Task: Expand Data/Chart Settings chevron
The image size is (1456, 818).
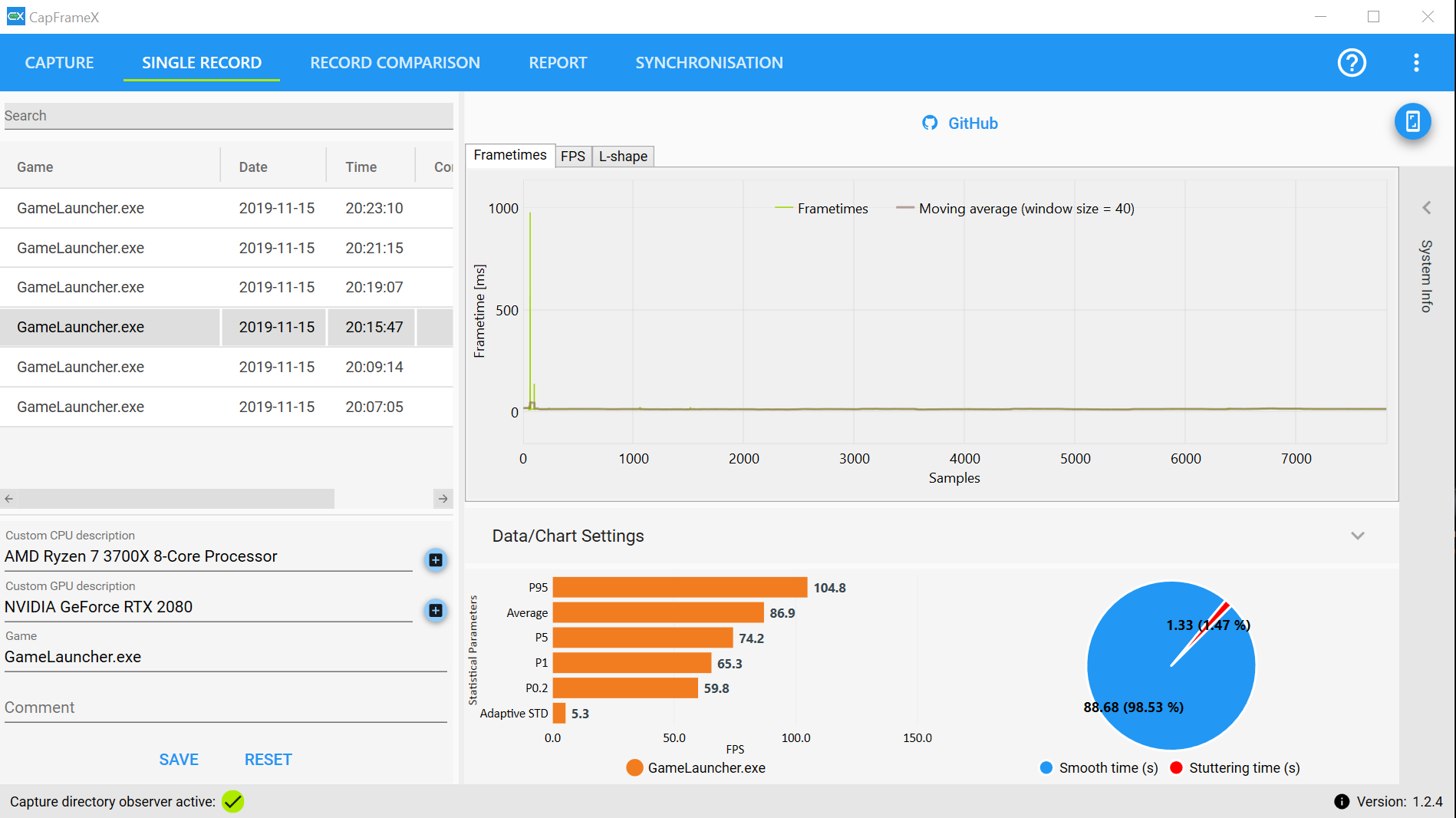Action: [x=1358, y=536]
